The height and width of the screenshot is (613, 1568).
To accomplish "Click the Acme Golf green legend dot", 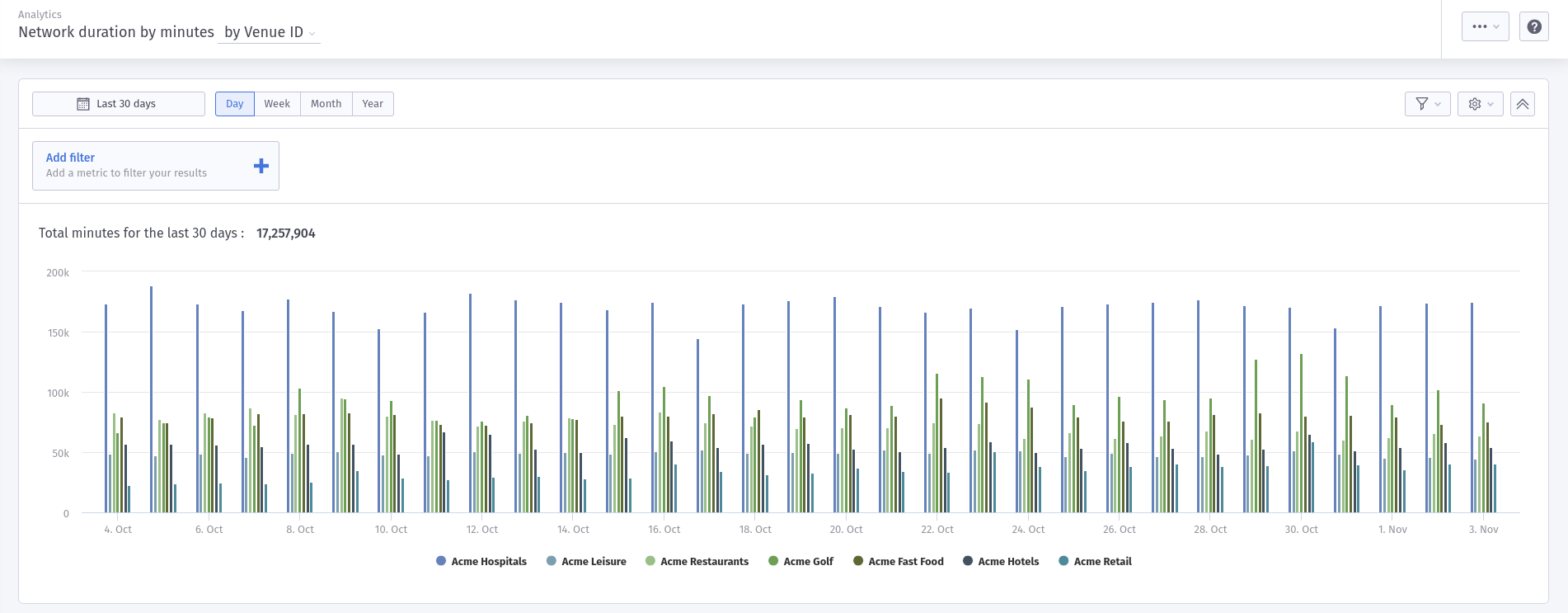I will pos(773,561).
